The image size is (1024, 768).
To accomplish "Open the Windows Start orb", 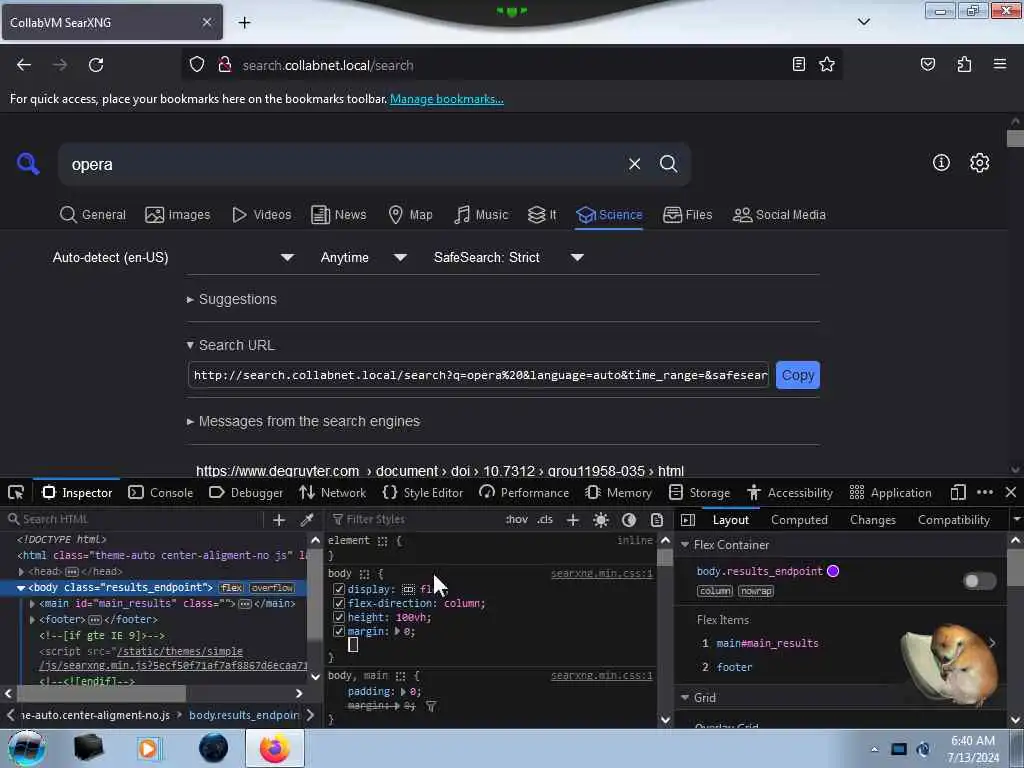I will (x=26, y=748).
